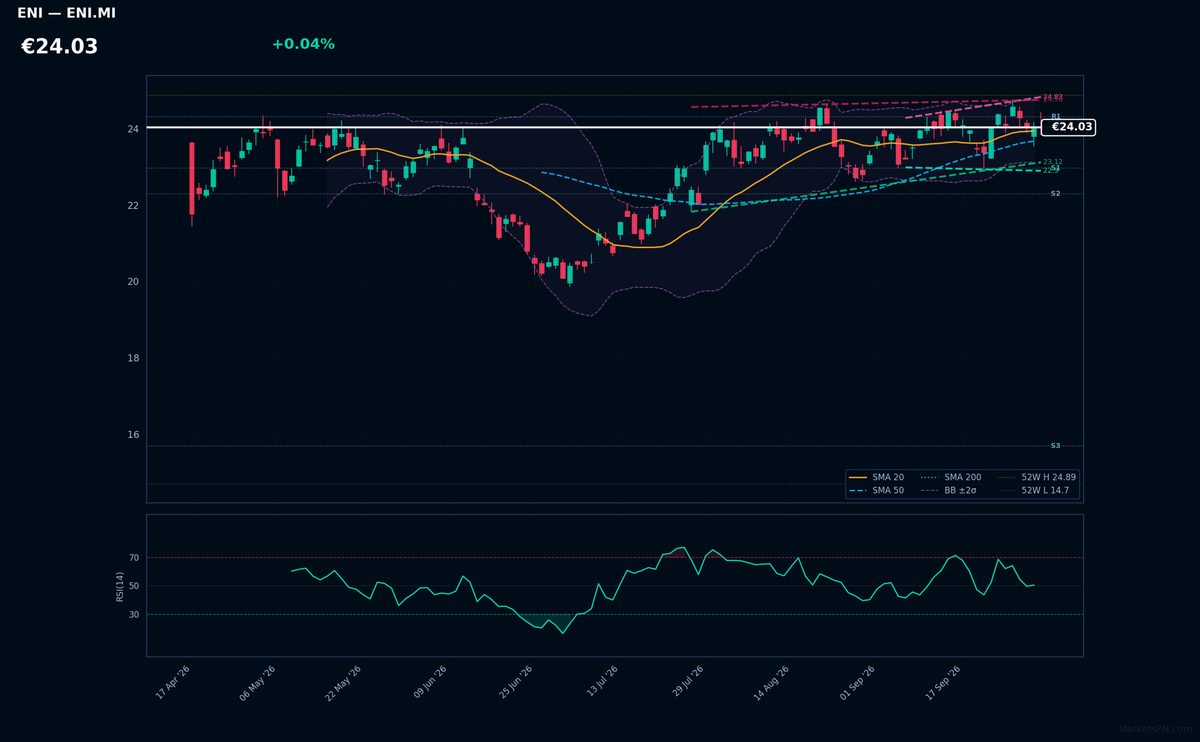Click the S3 support level label

(x=1055, y=446)
